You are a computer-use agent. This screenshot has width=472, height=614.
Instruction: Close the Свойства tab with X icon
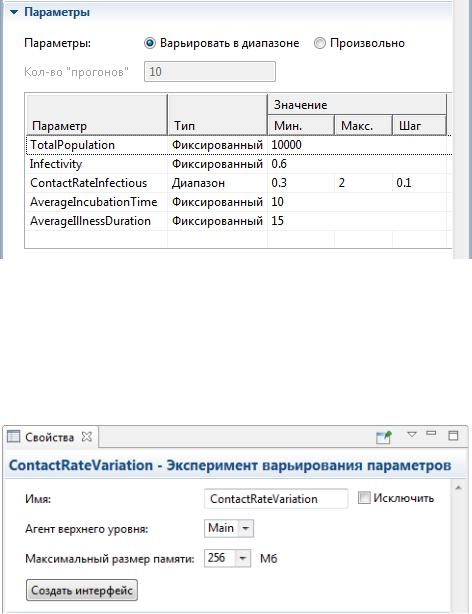87,437
